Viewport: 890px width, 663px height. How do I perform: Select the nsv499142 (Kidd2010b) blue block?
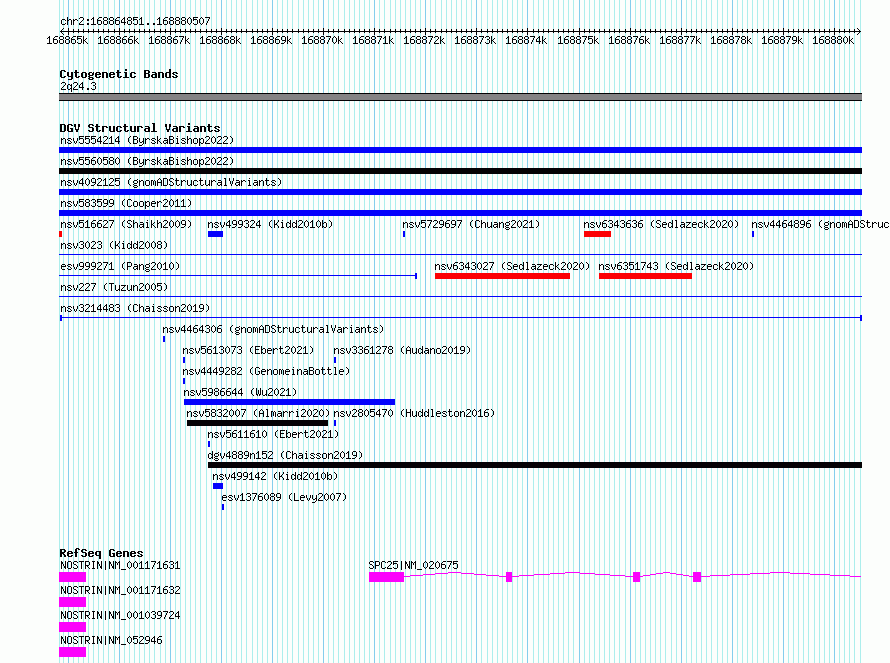tap(218, 486)
